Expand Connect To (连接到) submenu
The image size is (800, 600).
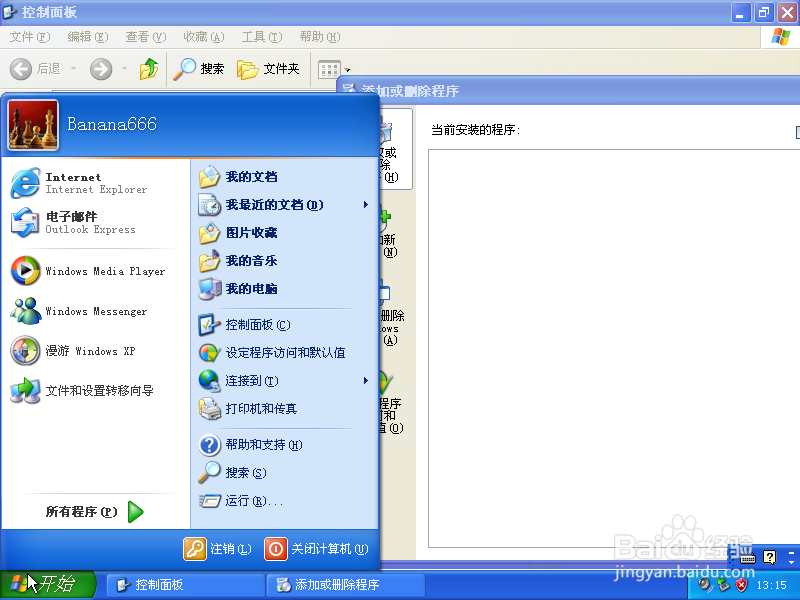coord(285,381)
